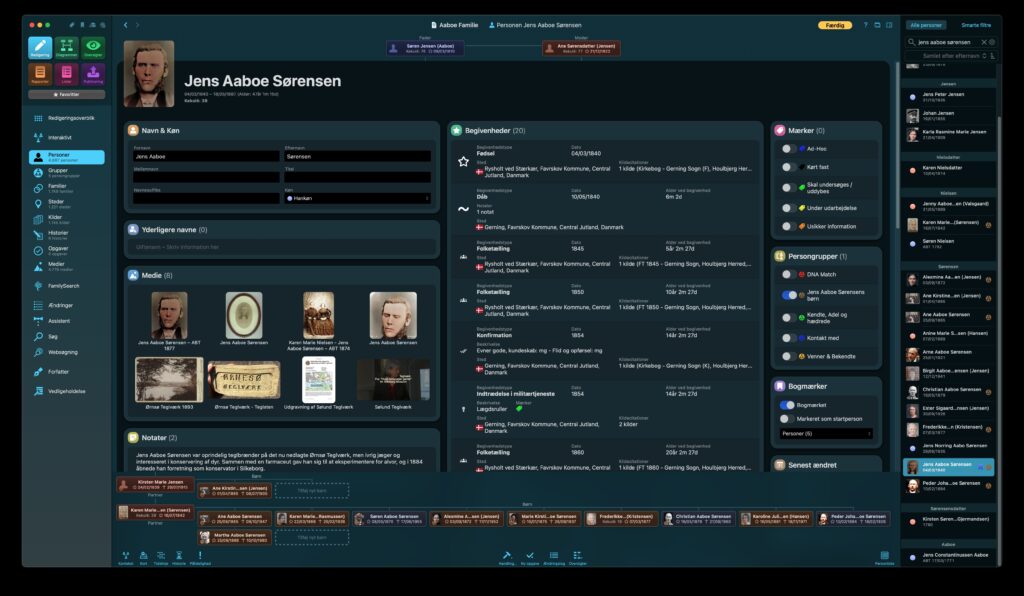Expand the Personer (5) bookmark dropdown

click(825, 433)
